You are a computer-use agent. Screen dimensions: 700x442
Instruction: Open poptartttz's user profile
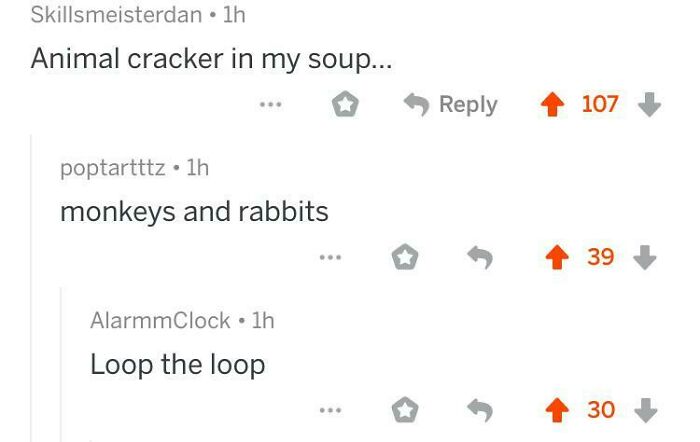tap(112, 168)
